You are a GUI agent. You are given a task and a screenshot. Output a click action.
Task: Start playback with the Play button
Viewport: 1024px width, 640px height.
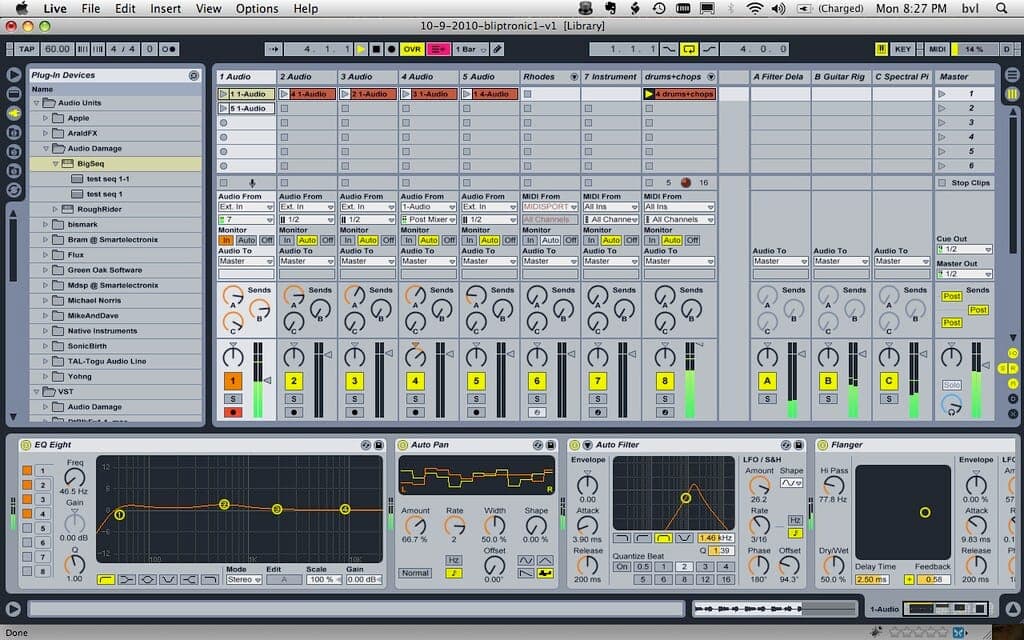click(361, 49)
